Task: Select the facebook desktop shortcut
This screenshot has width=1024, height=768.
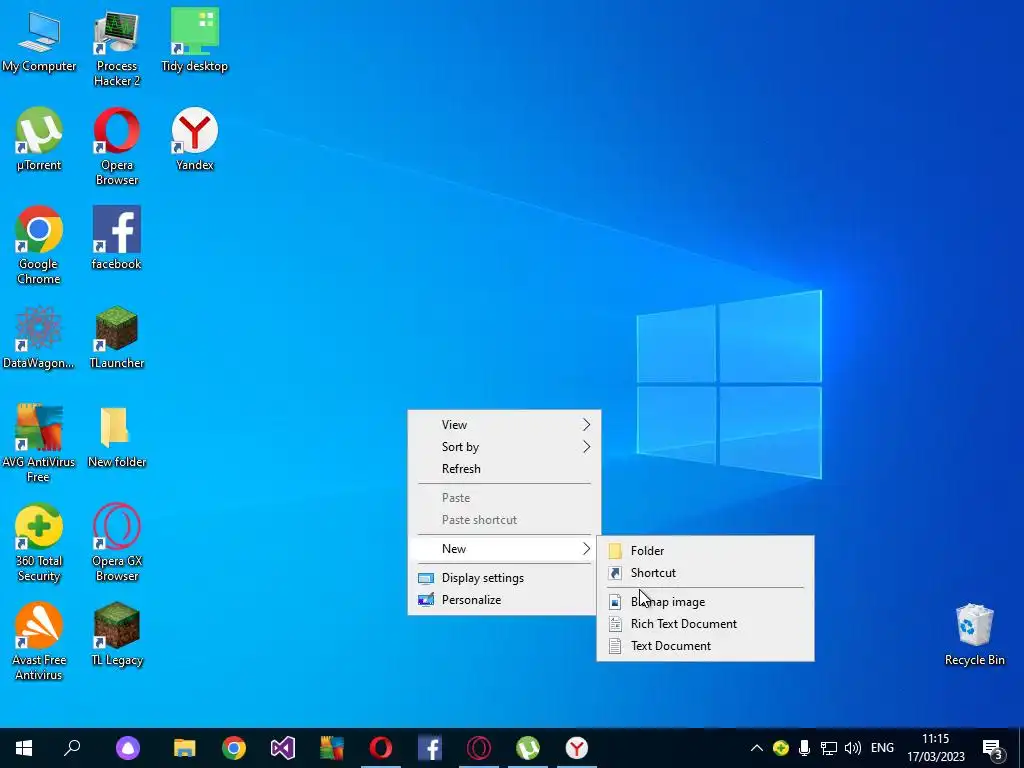Action: [117, 238]
